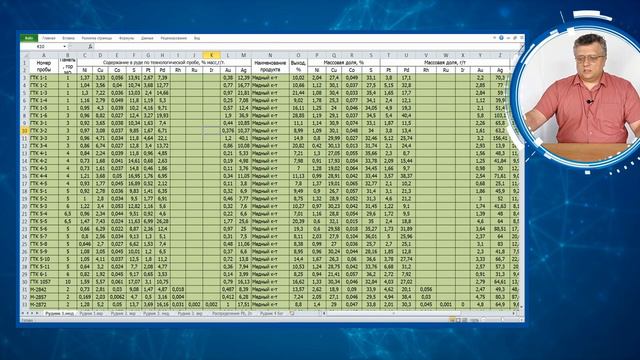
Task: Open the Вид ribbon tab
Action: tap(197, 38)
